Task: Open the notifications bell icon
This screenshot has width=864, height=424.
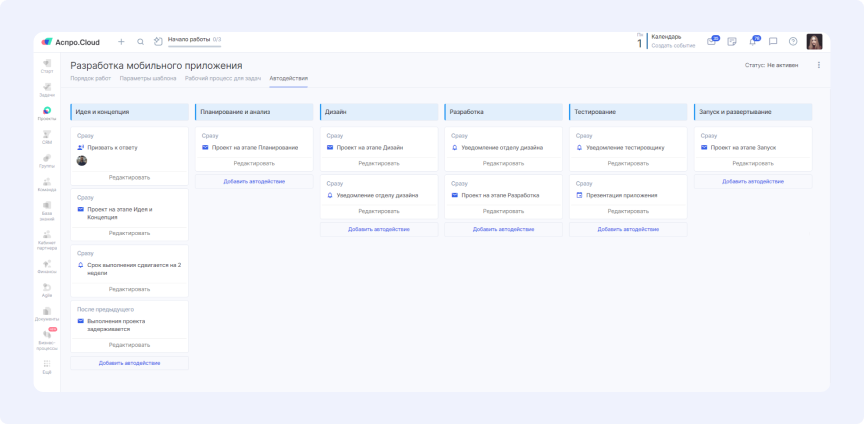Action: coord(753,42)
